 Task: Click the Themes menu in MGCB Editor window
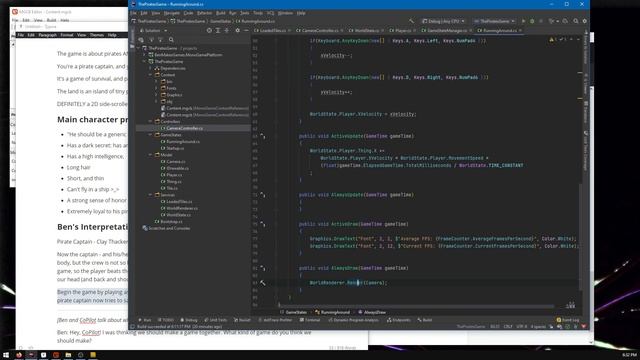coord(97,35)
